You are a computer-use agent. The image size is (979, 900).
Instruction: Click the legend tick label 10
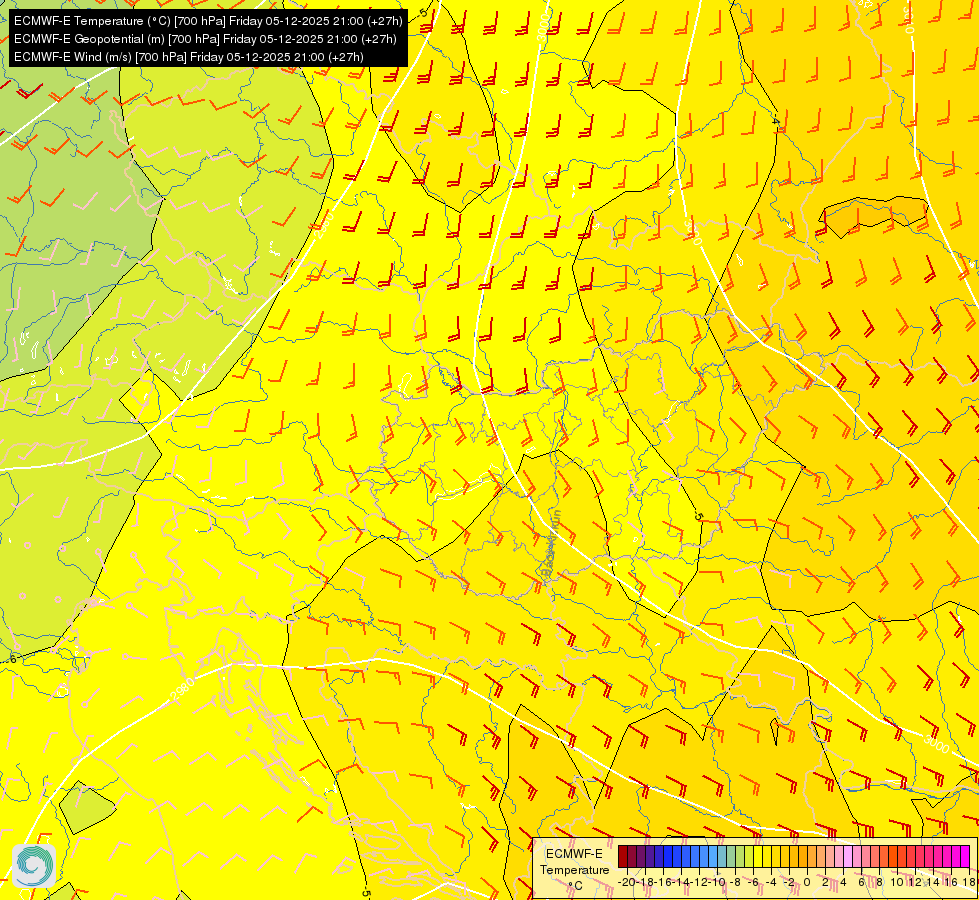[897, 882]
